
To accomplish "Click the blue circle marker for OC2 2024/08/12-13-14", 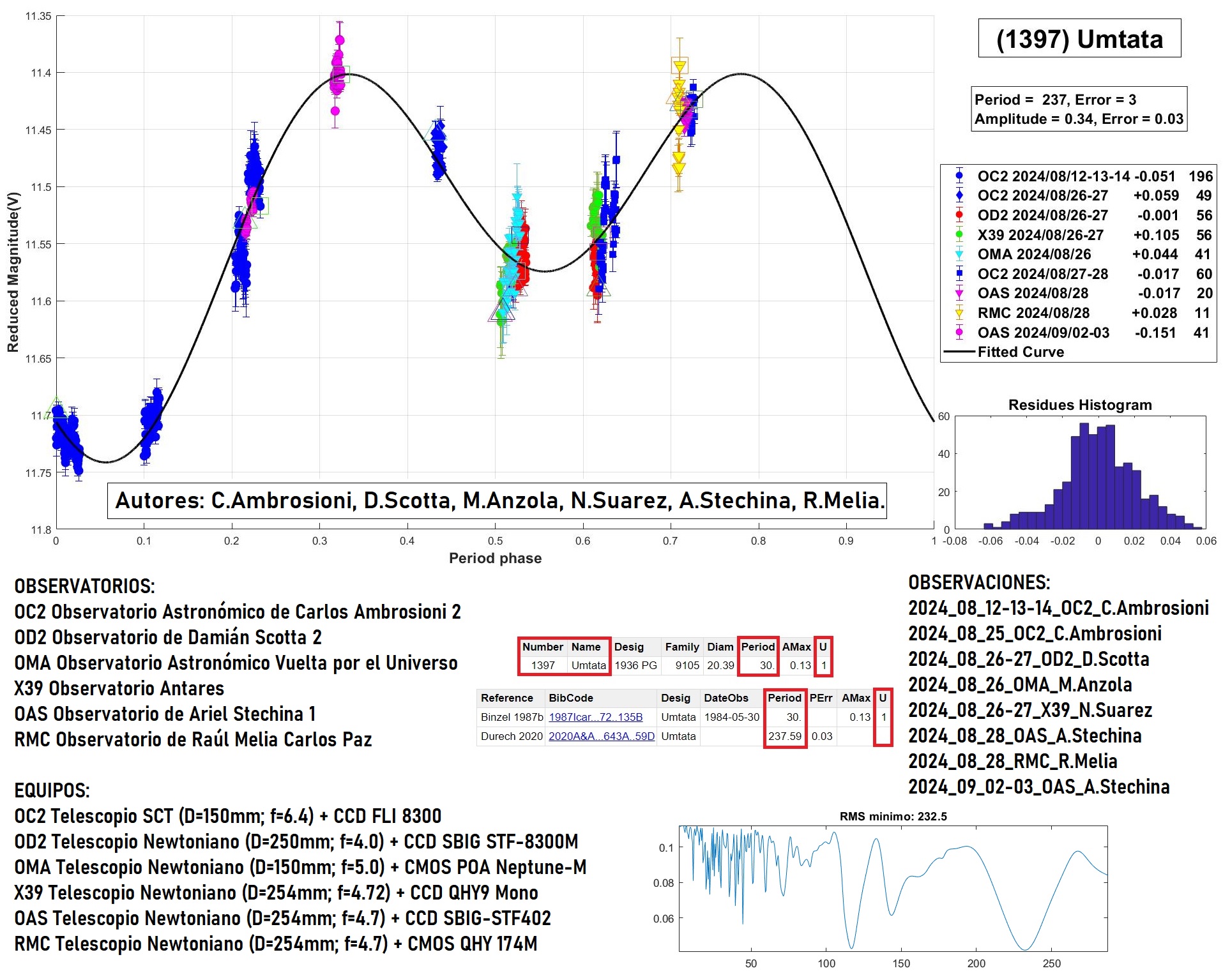I will (x=959, y=176).
